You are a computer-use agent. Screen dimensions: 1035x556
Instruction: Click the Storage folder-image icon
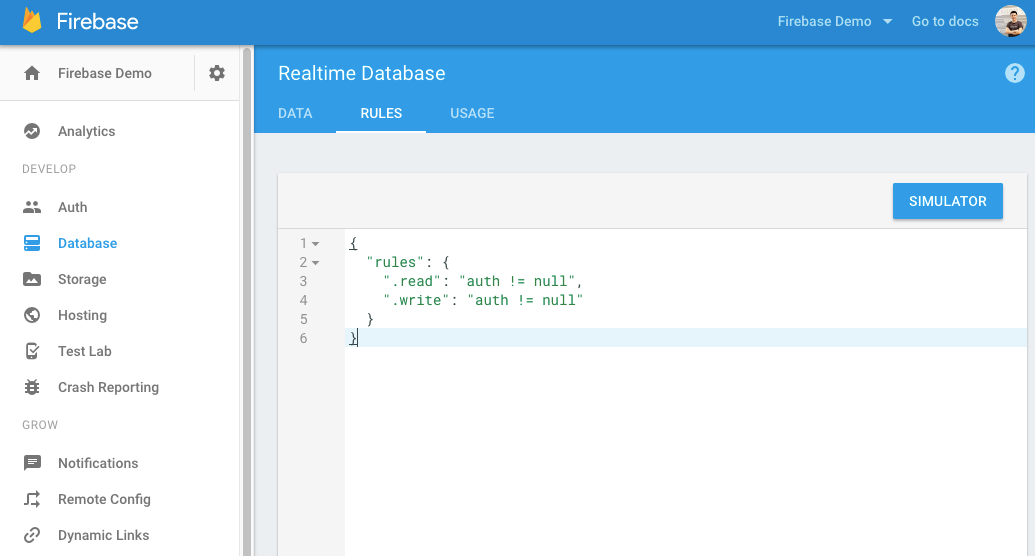[32, 279]
